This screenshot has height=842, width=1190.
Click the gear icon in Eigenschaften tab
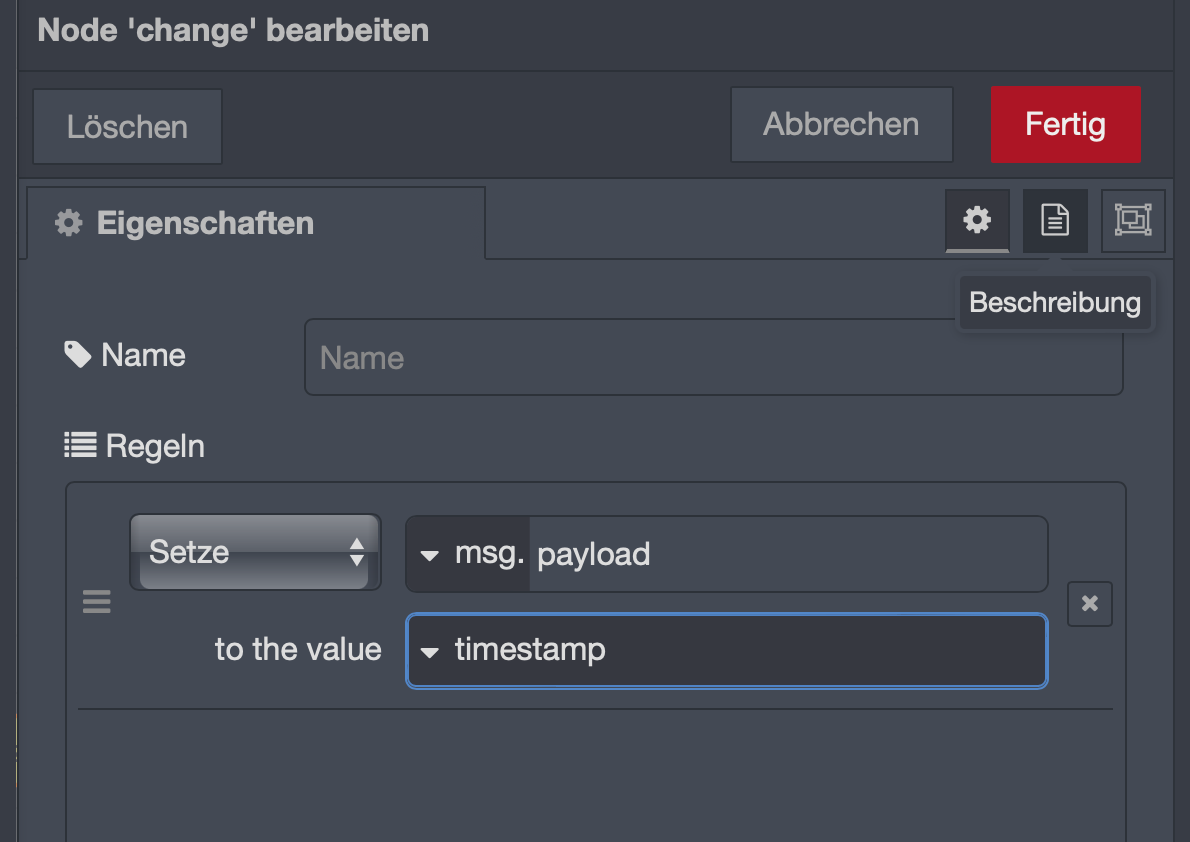68,223
